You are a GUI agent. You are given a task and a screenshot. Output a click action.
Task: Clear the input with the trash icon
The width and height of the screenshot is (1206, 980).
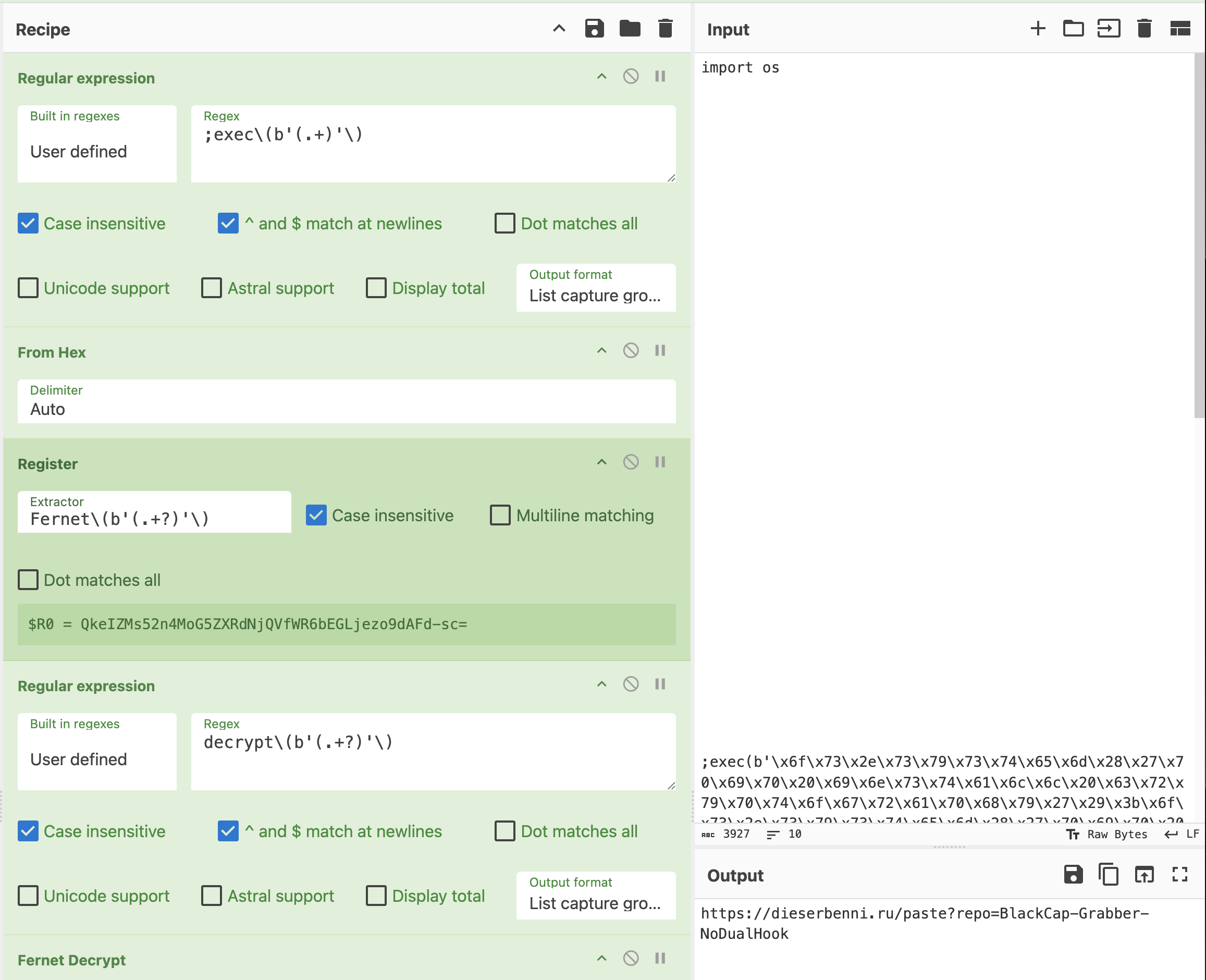pos(1145,28)
